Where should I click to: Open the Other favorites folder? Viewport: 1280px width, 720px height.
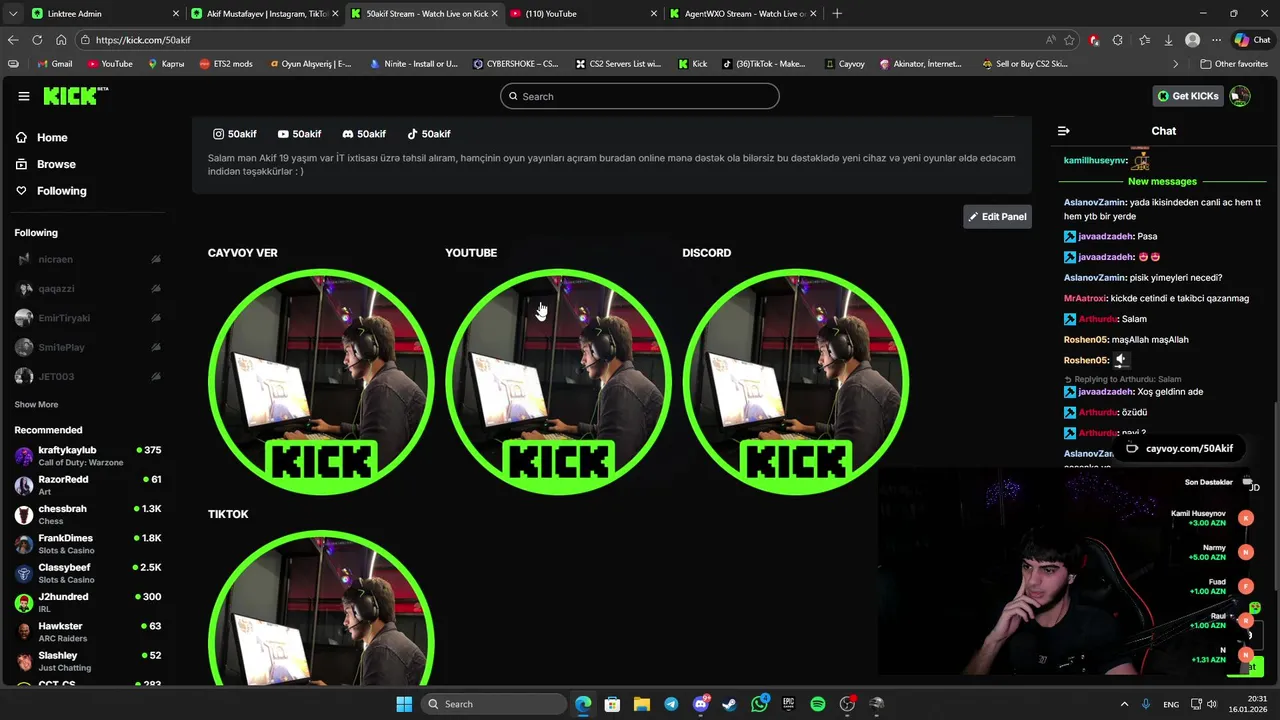(1234, 64)
